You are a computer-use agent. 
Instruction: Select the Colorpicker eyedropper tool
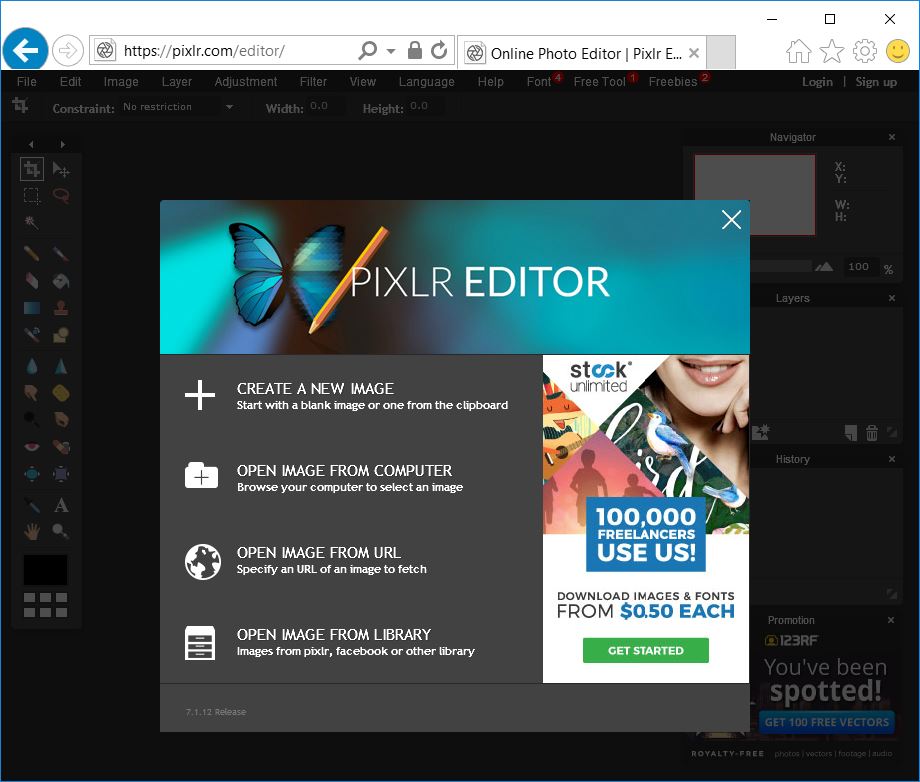tap(32, 505)
